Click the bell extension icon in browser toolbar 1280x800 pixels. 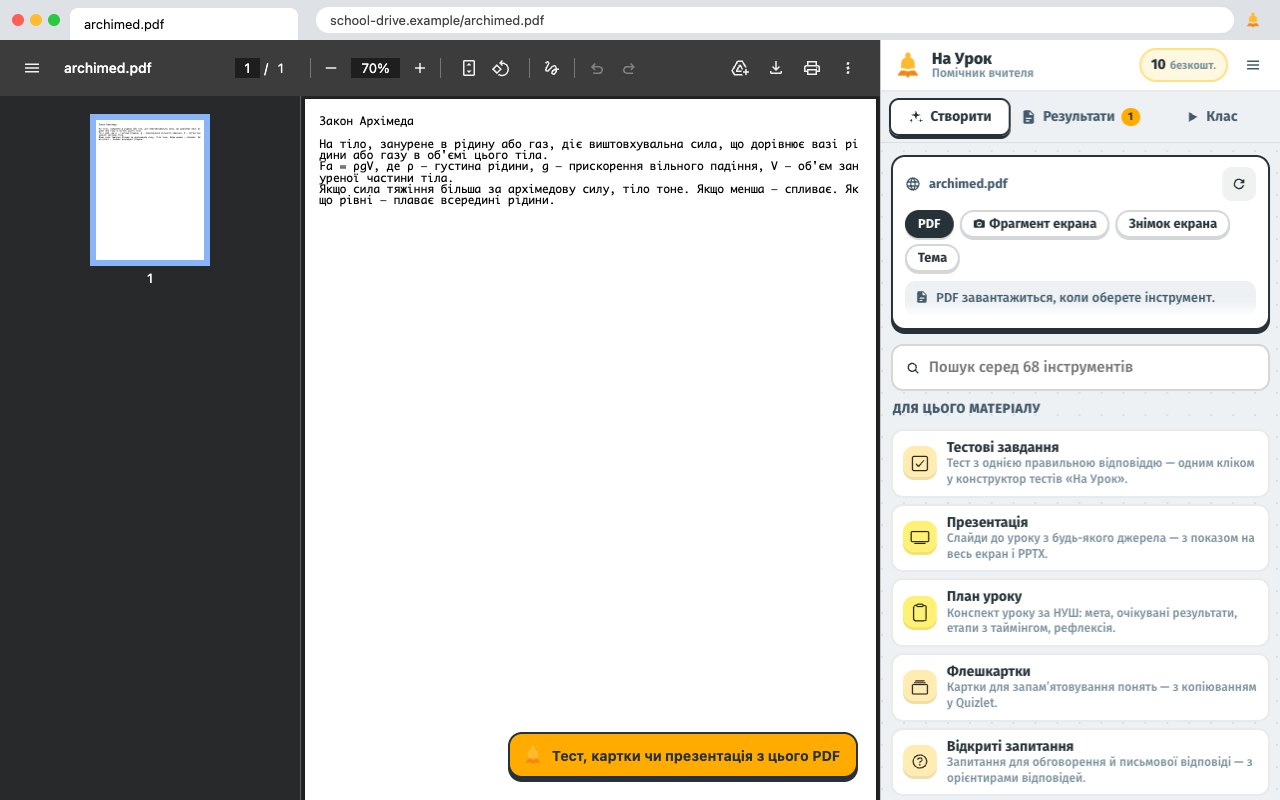click(x=1253, y=20)
